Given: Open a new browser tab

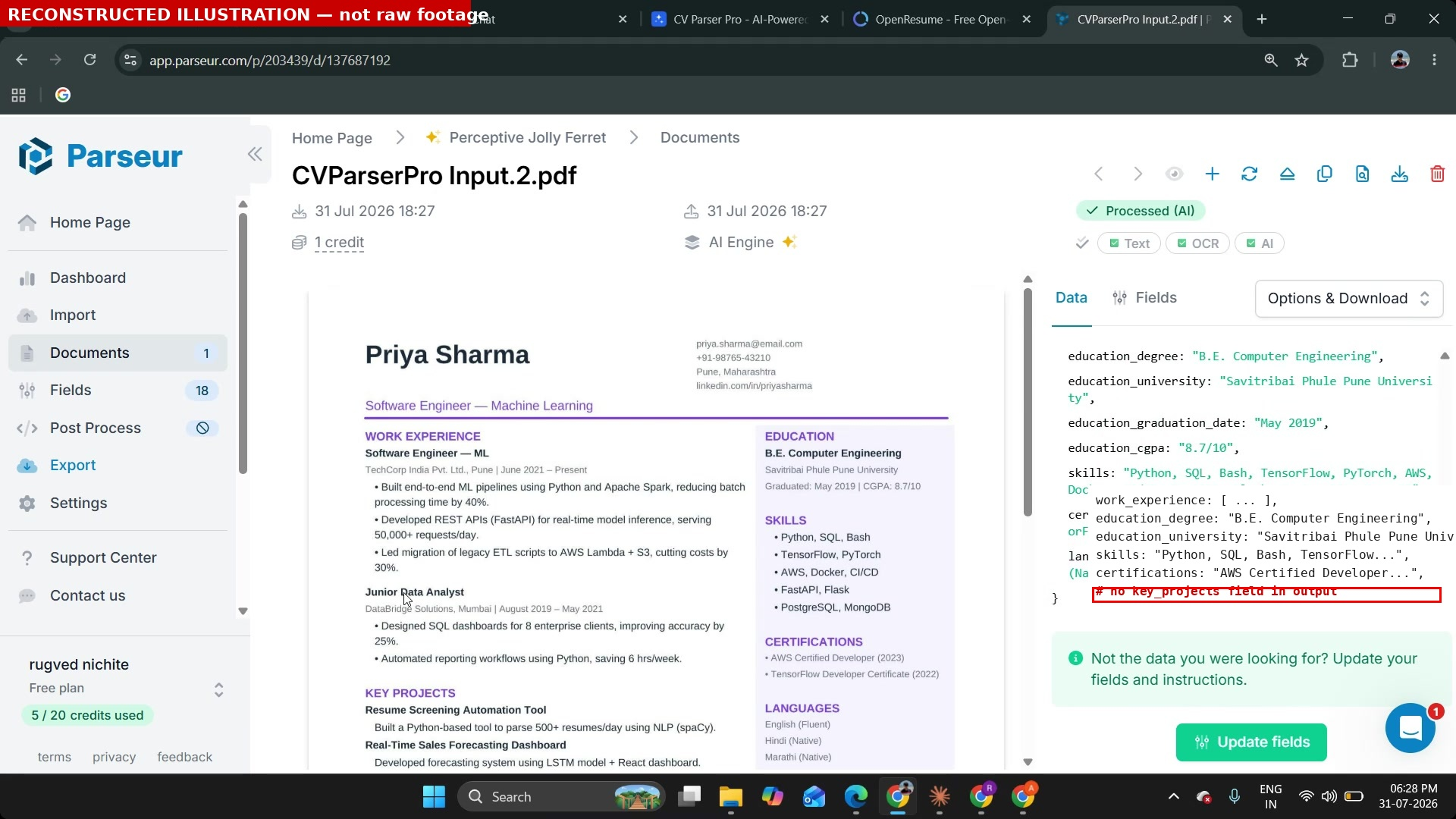Looking at the screenshot, I should (x=1262, y=20).
